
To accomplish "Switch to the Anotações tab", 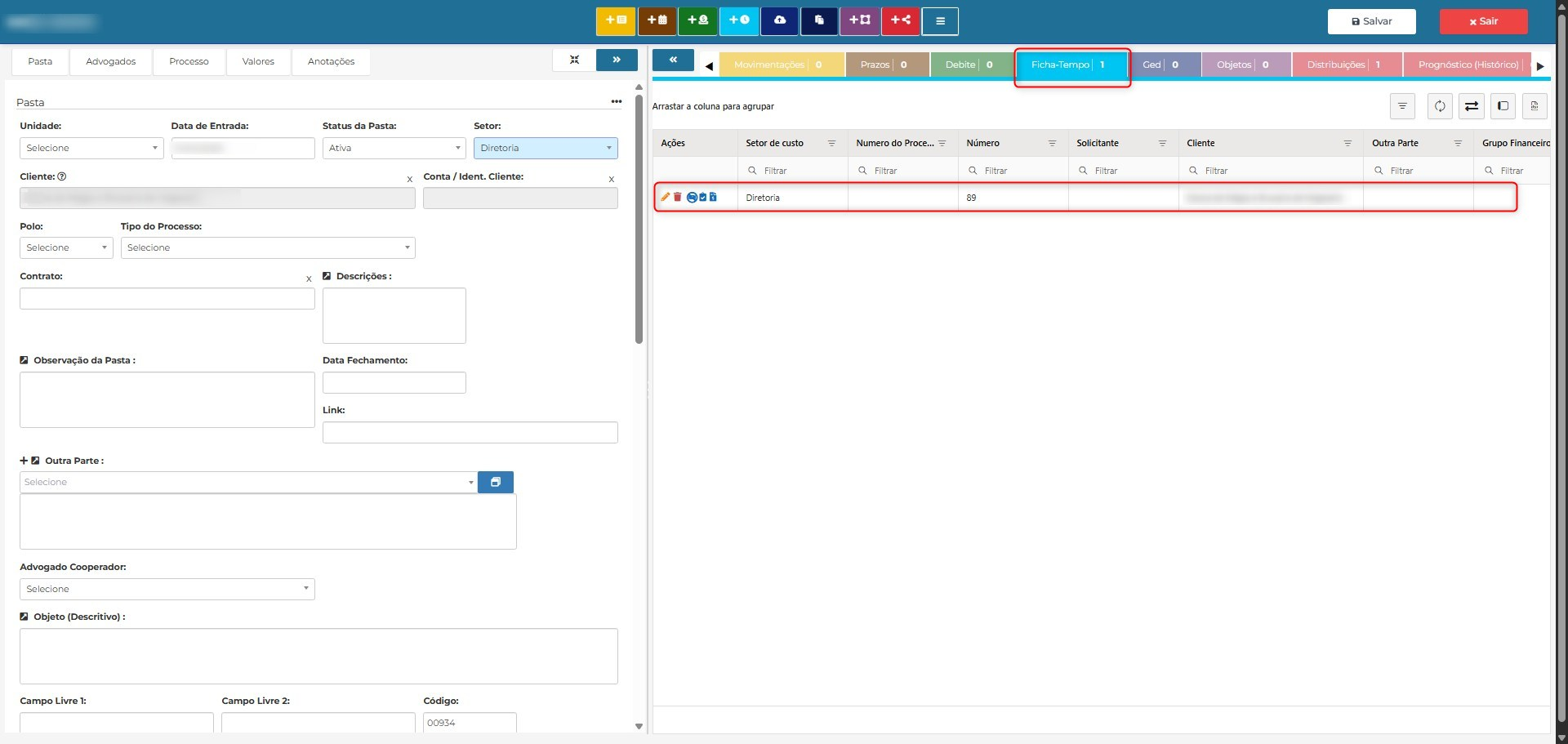I will coord(331,61).
